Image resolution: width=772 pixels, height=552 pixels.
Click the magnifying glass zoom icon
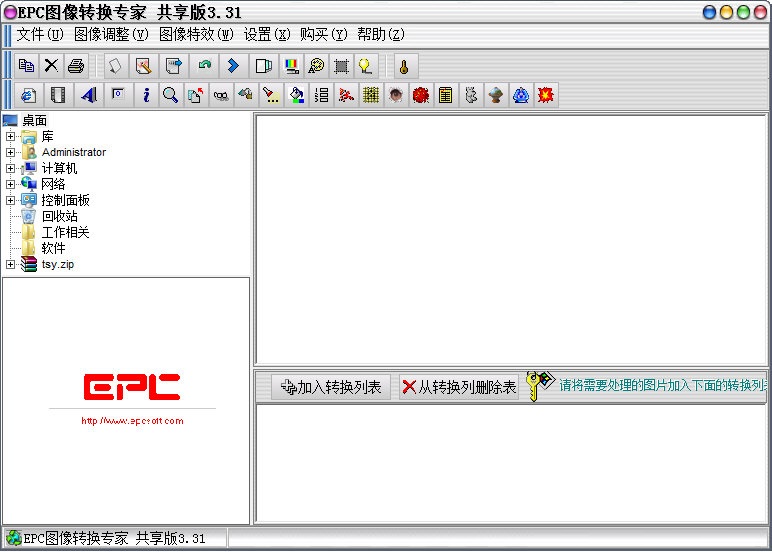click(170, 95)
